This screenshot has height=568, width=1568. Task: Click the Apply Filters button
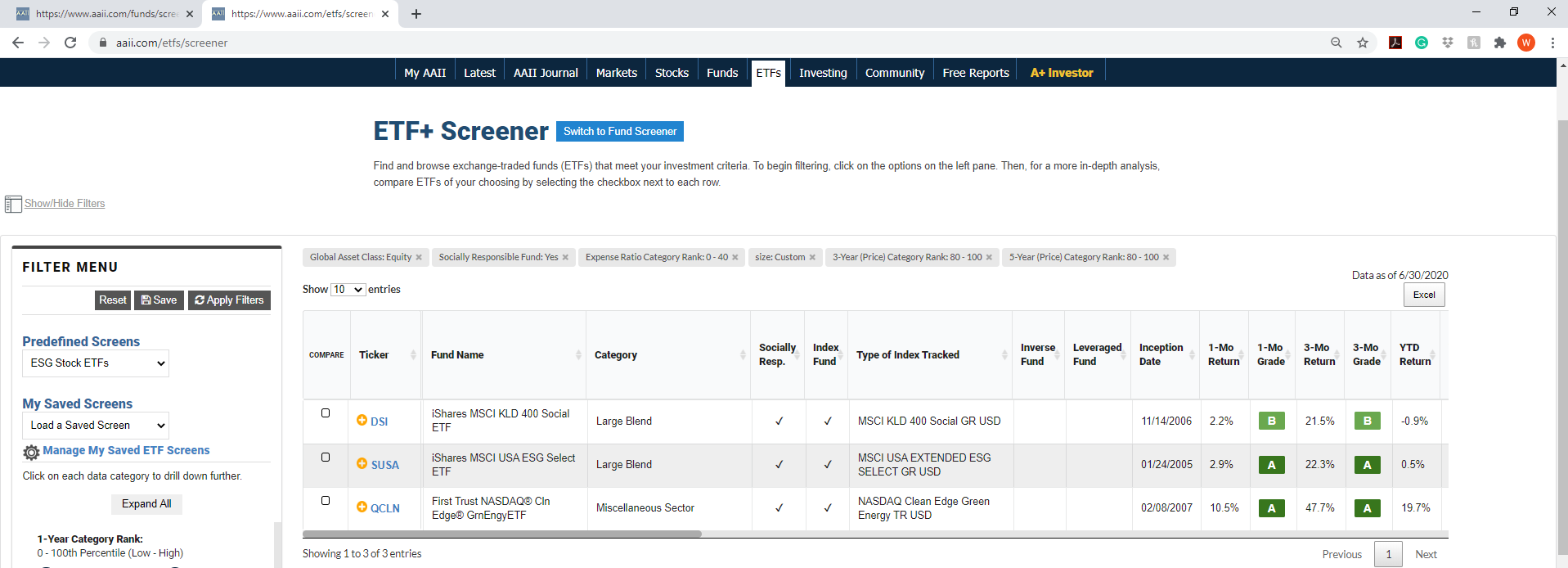click(x=229, y=300)
